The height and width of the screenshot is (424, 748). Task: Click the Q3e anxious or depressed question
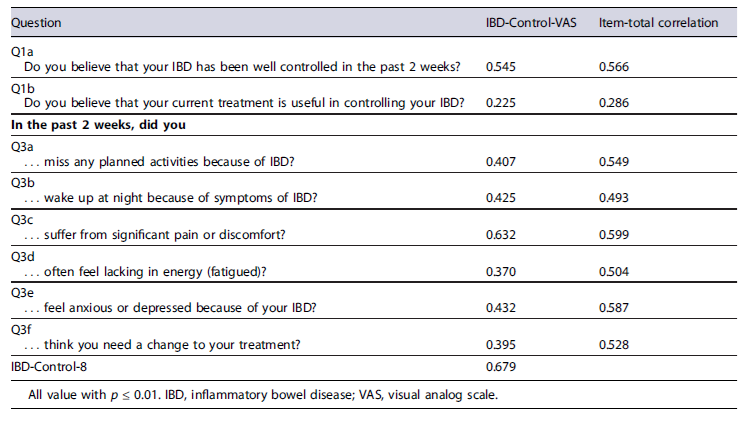[187, 305]
